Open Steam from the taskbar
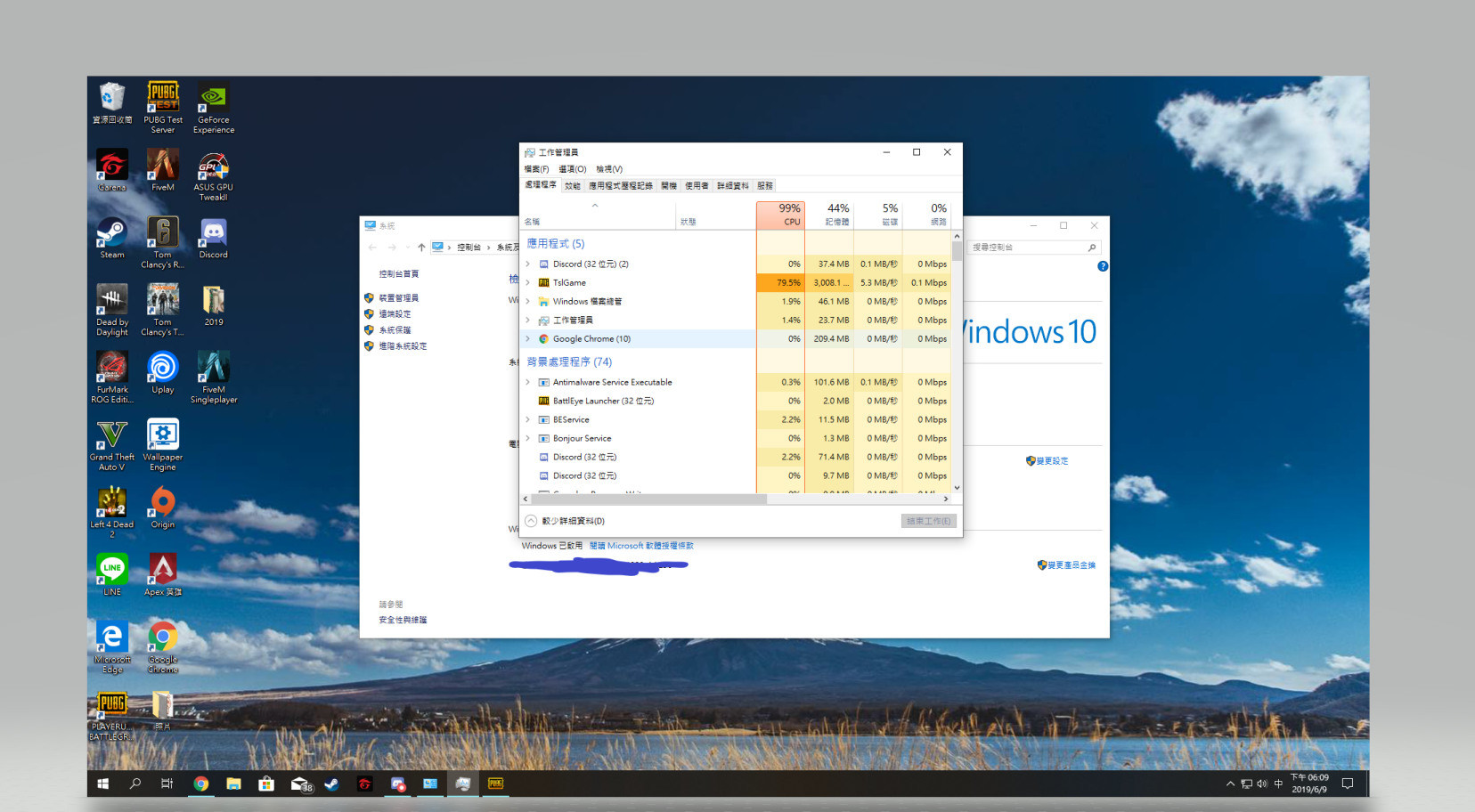 pos(331,784)
